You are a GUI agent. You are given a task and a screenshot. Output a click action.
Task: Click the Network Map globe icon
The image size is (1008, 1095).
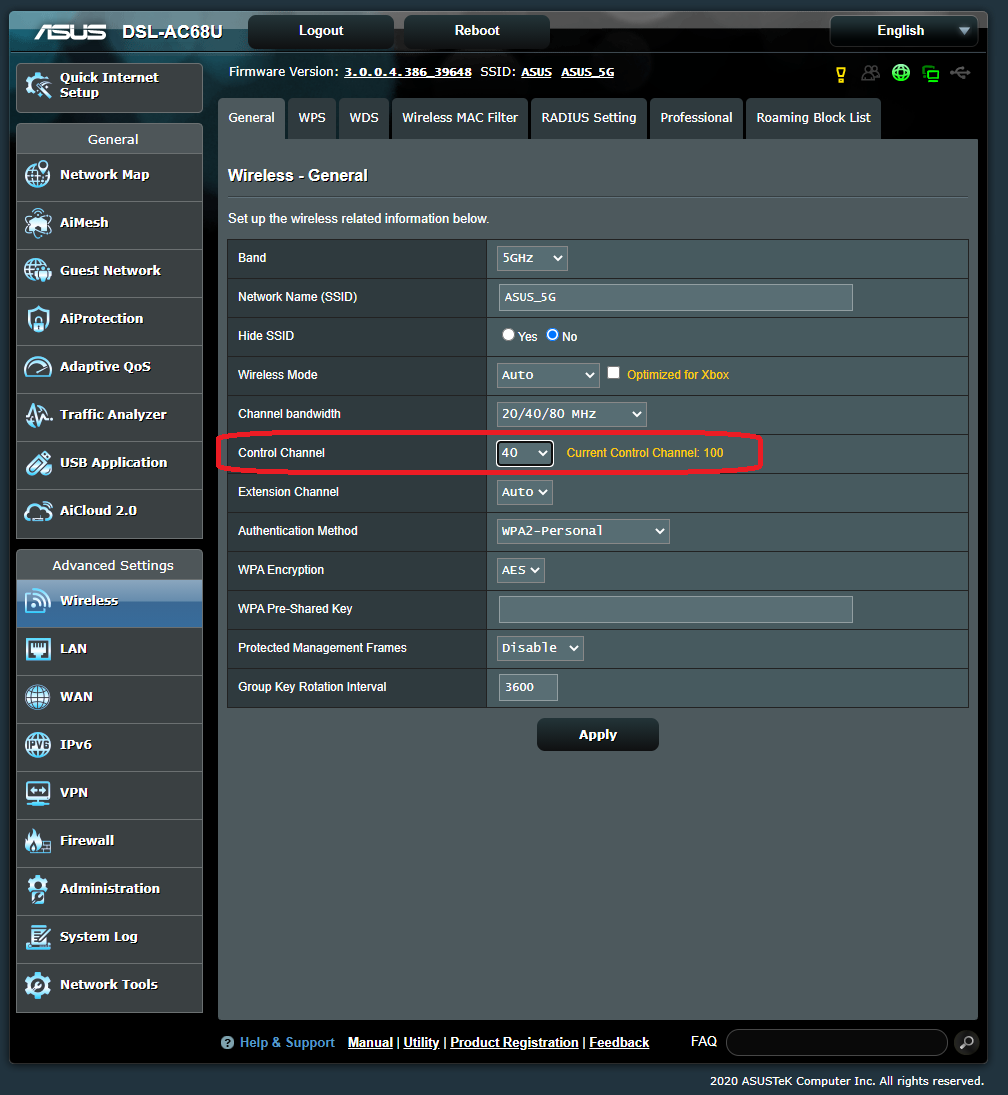[x=38, y=175]
